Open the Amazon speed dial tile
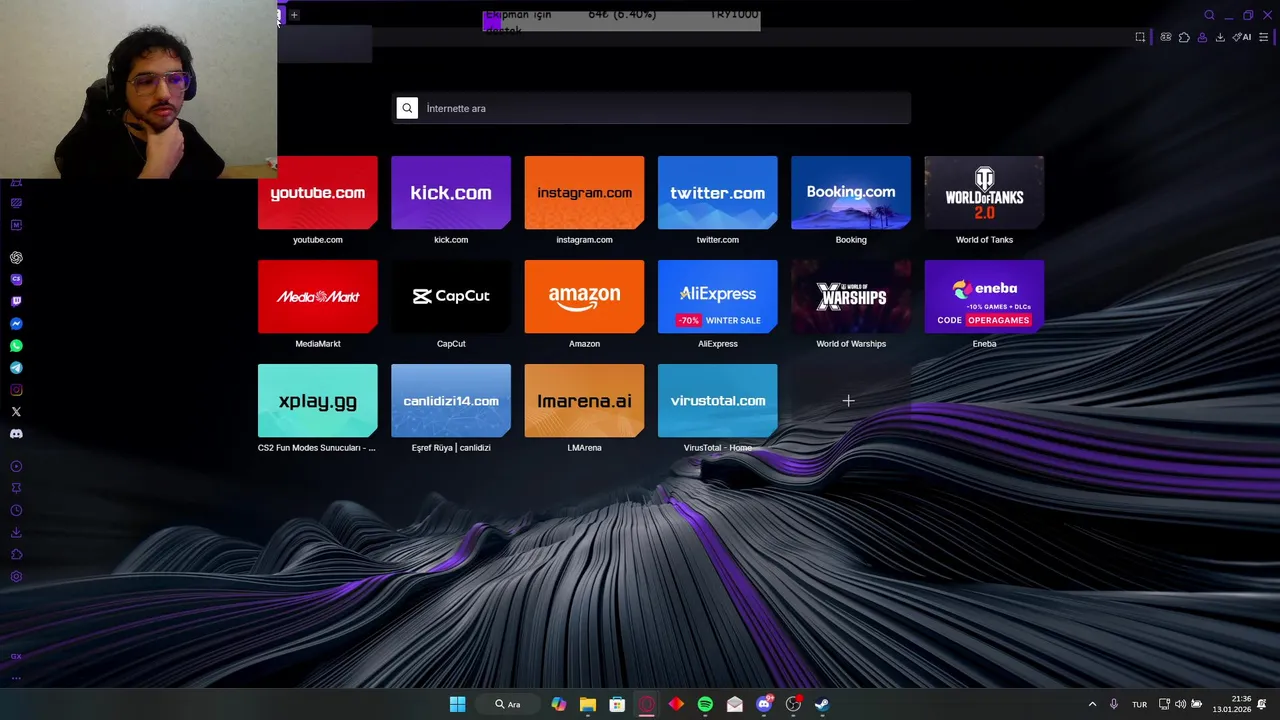 click(584, 297)
